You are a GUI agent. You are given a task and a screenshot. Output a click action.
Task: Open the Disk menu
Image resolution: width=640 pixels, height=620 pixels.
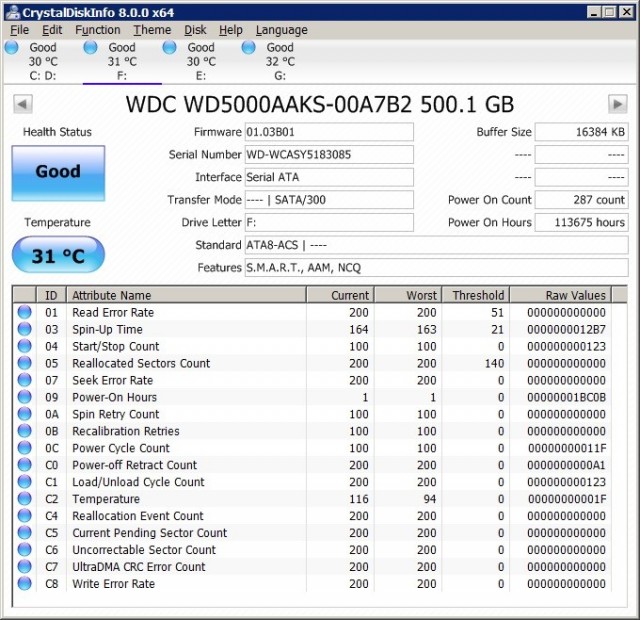point(195,30)
